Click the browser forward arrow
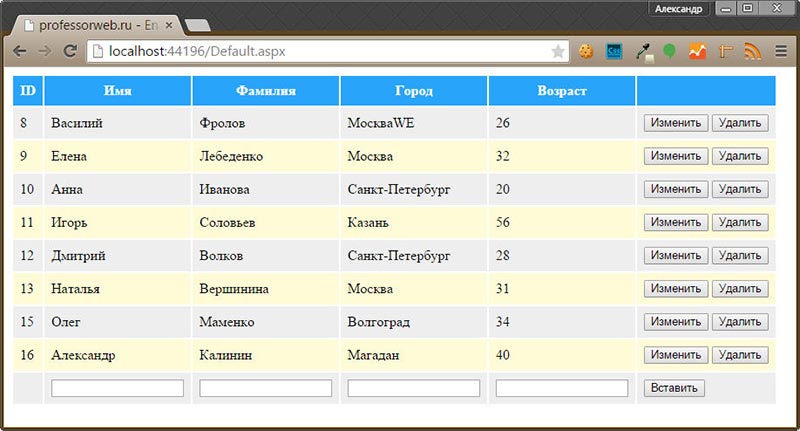800x431 pixels. point(45,51)
